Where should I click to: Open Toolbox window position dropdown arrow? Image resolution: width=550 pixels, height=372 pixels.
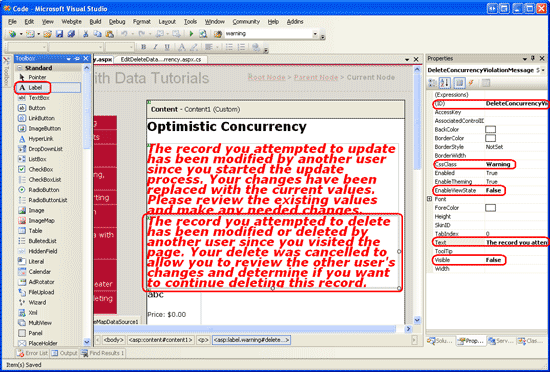pos(69,59)
